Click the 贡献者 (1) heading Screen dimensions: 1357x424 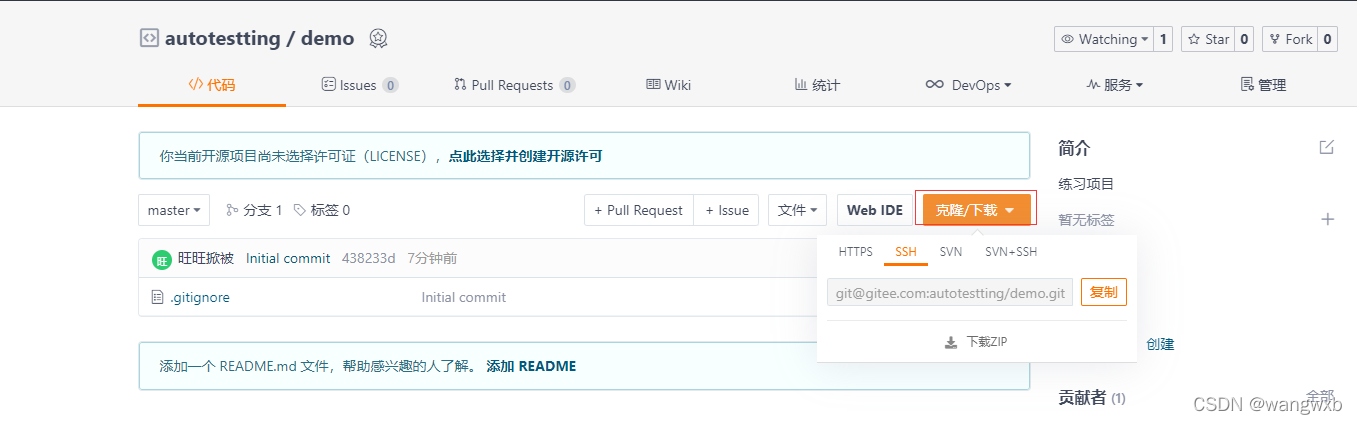[x=1092, y=398]
